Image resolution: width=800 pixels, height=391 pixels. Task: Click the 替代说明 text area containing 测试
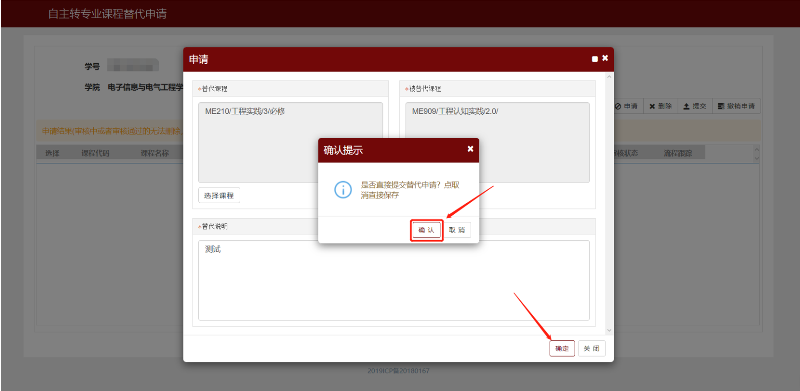pyautogui.click(x=393, y=280)
